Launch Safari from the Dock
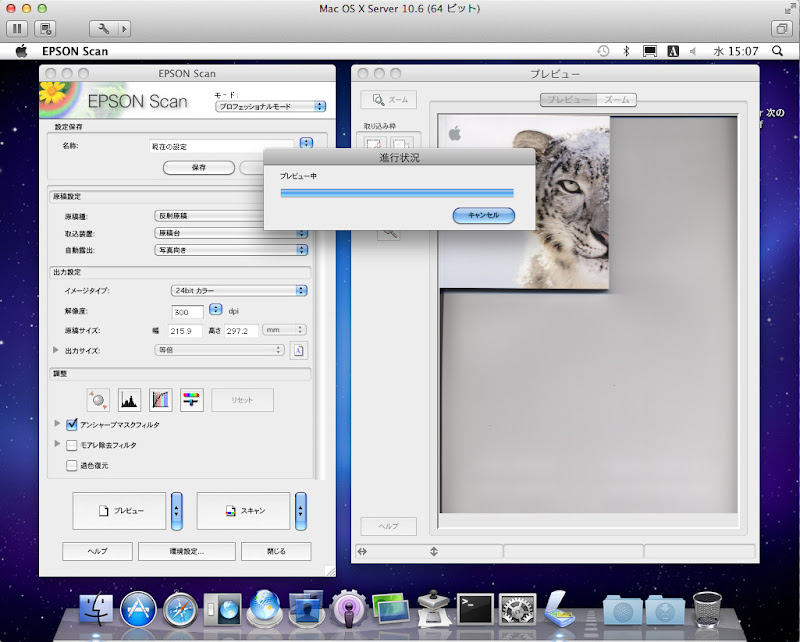The width and height of the screenshot is (800, 642). (x=180, y=610)
